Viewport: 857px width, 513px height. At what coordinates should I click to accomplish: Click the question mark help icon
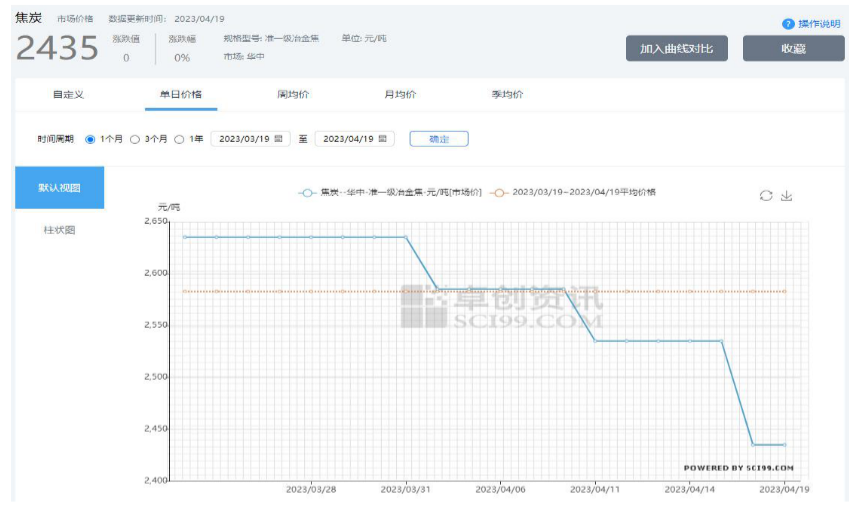(x=788, y=23)
